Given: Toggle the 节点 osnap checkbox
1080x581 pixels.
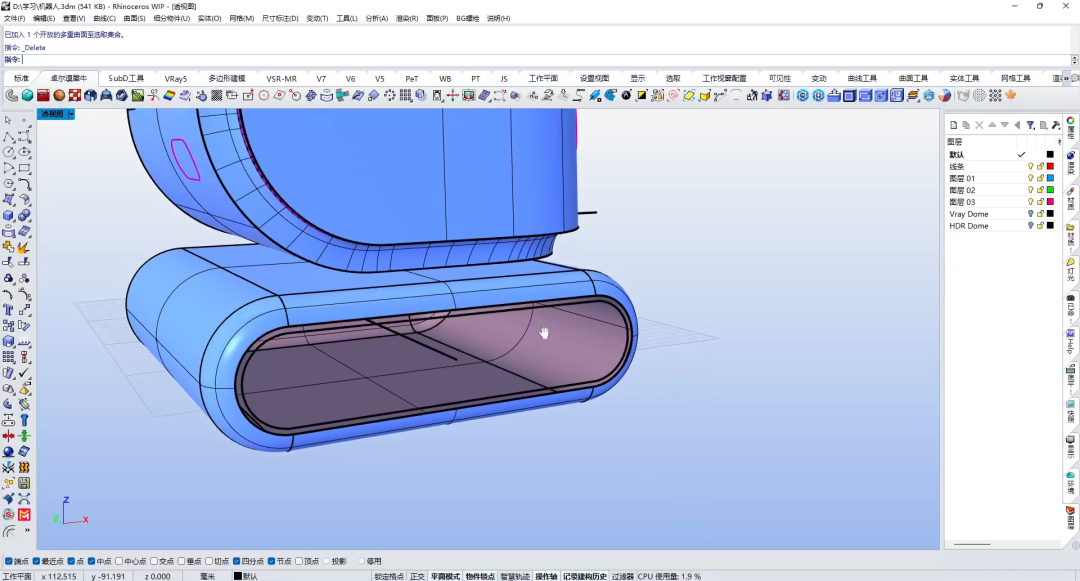Looking at the screenshot, I should (271, 561).
